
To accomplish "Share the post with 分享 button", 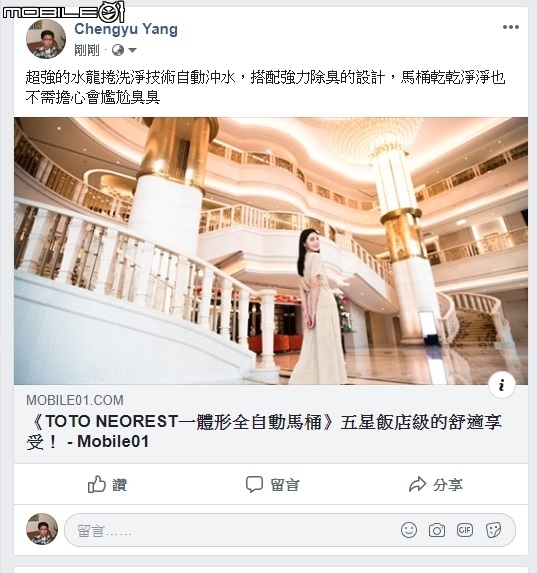I will coord(436,485).
